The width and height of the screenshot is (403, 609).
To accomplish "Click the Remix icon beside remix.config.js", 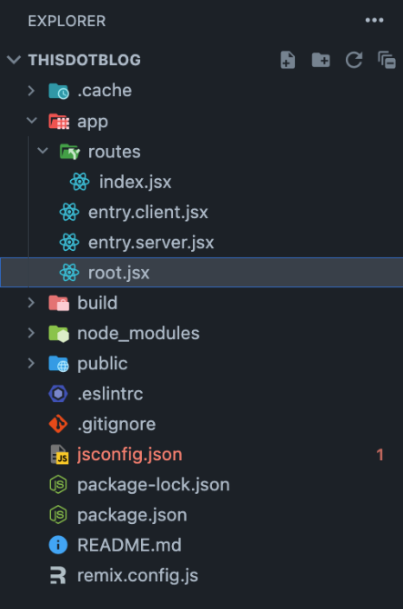I will click(58, 575).
